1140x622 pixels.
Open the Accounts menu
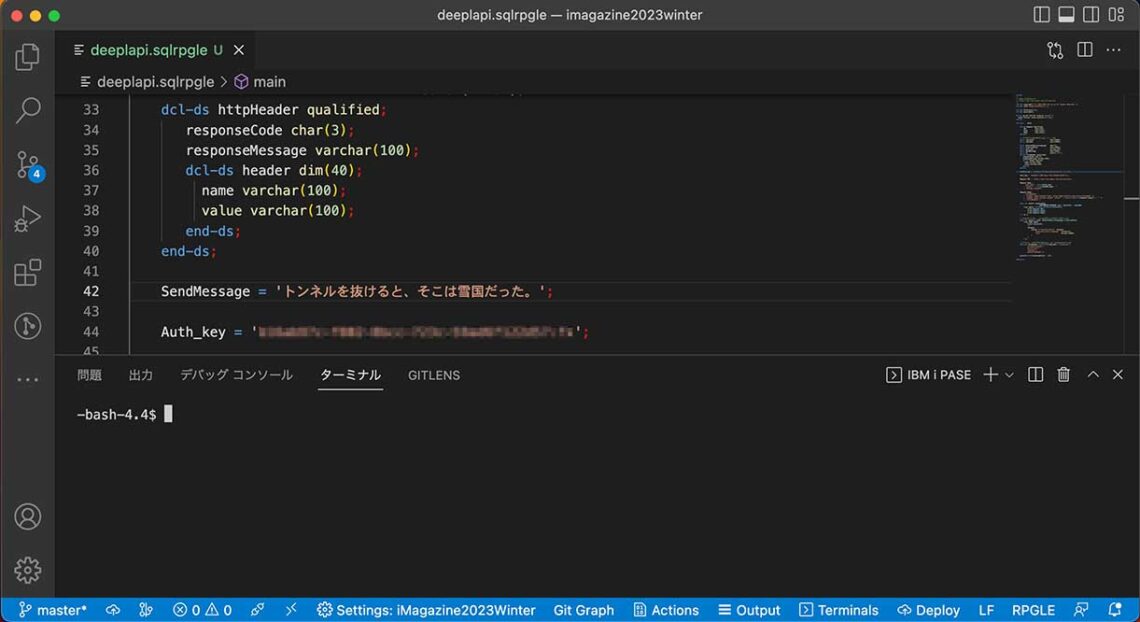click(x=28, y=517)
